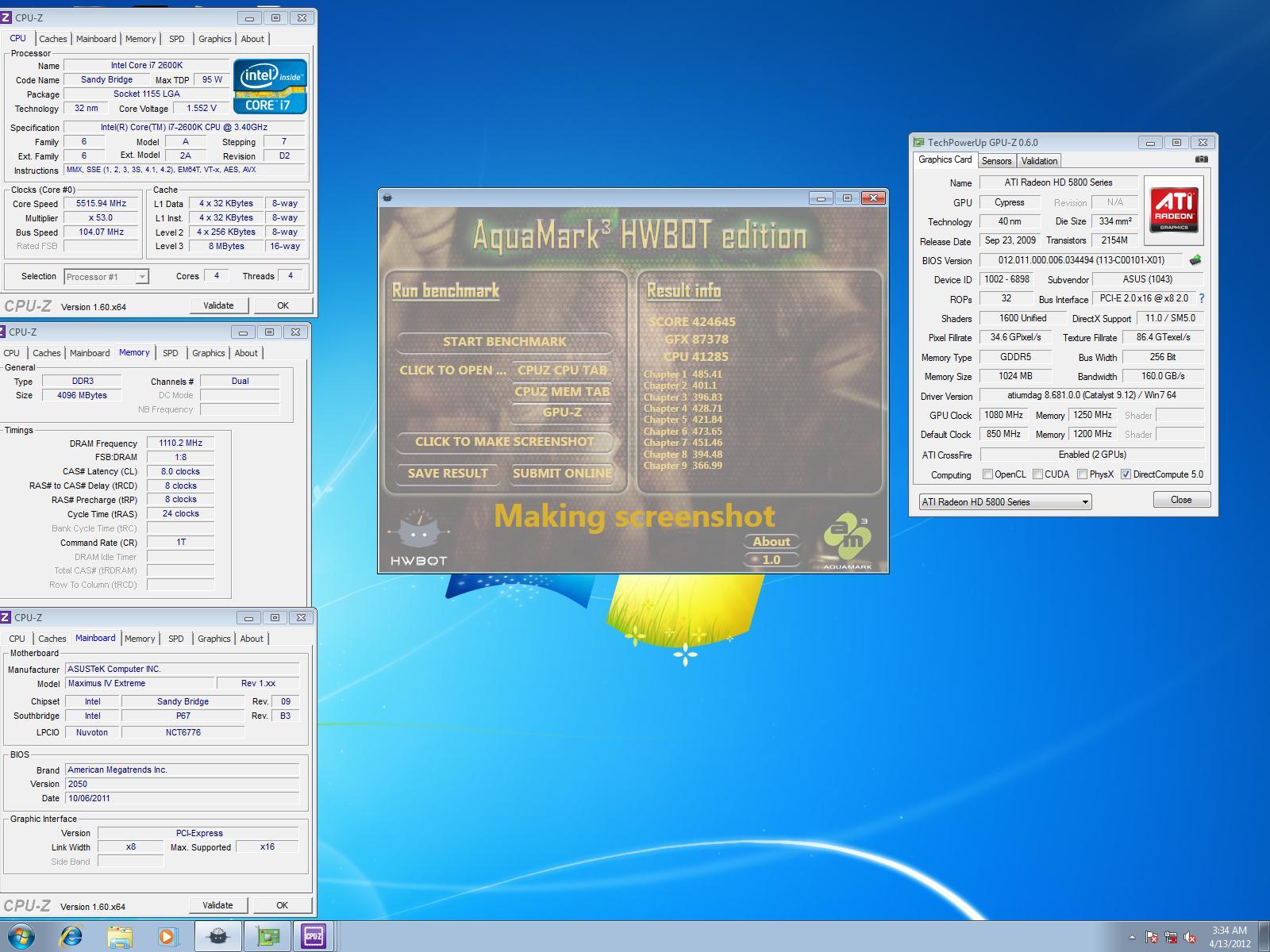Open the Windows Start orb
Image resolution: width=1270 pixels, height=952 pixels.
click(21, 937)
